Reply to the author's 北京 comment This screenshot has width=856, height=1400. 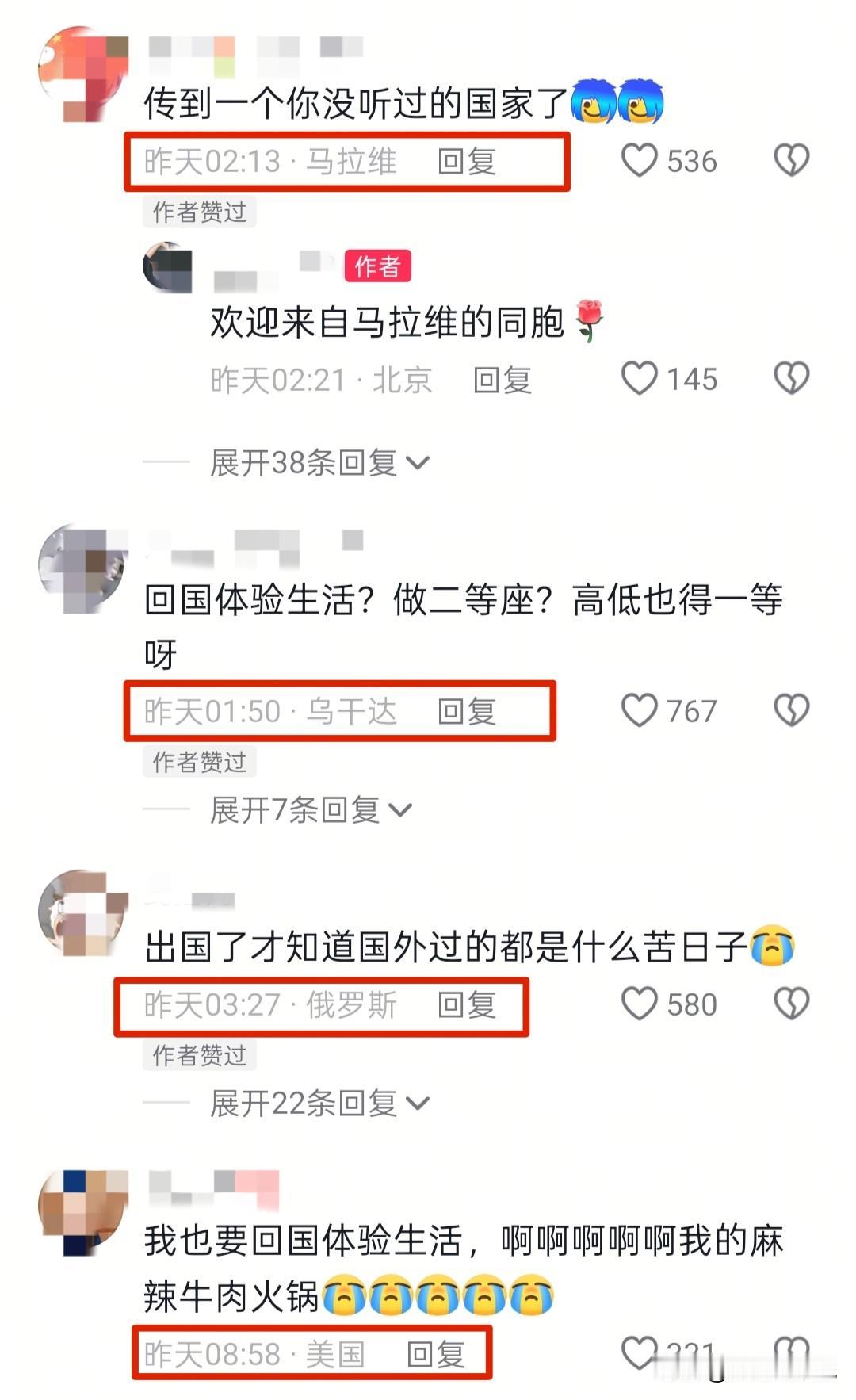click(x=502, y=380)
